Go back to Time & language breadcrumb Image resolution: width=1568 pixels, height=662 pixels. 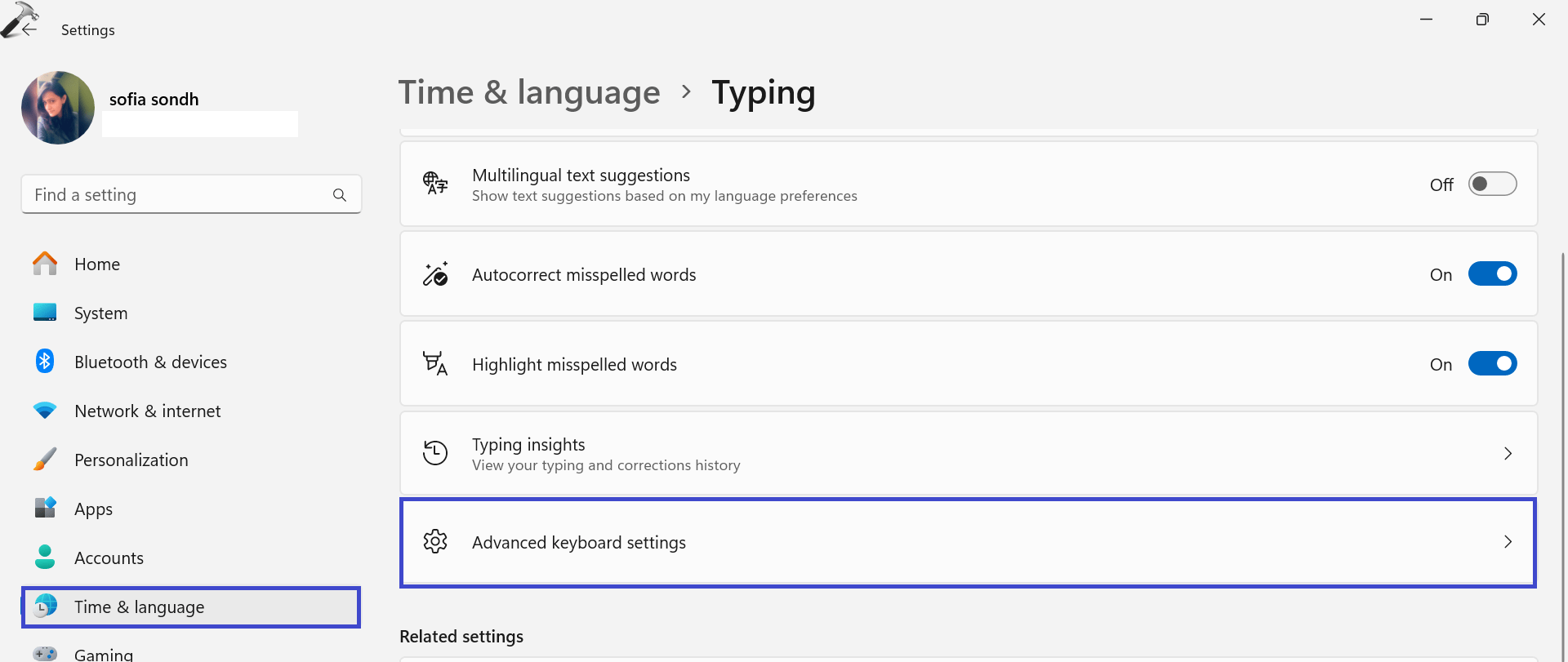coord(528,92)
